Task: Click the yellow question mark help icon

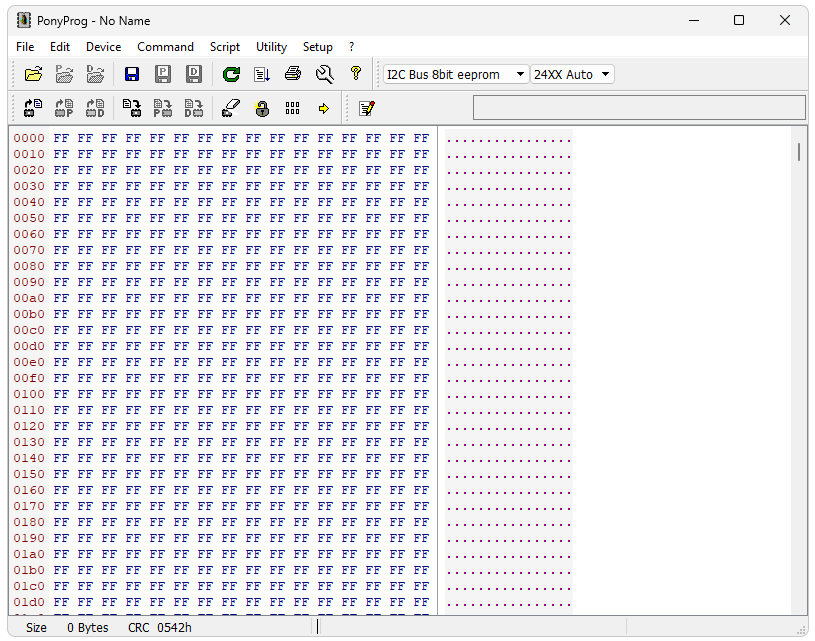Action: pyautogui.click(x=356, y=73)
